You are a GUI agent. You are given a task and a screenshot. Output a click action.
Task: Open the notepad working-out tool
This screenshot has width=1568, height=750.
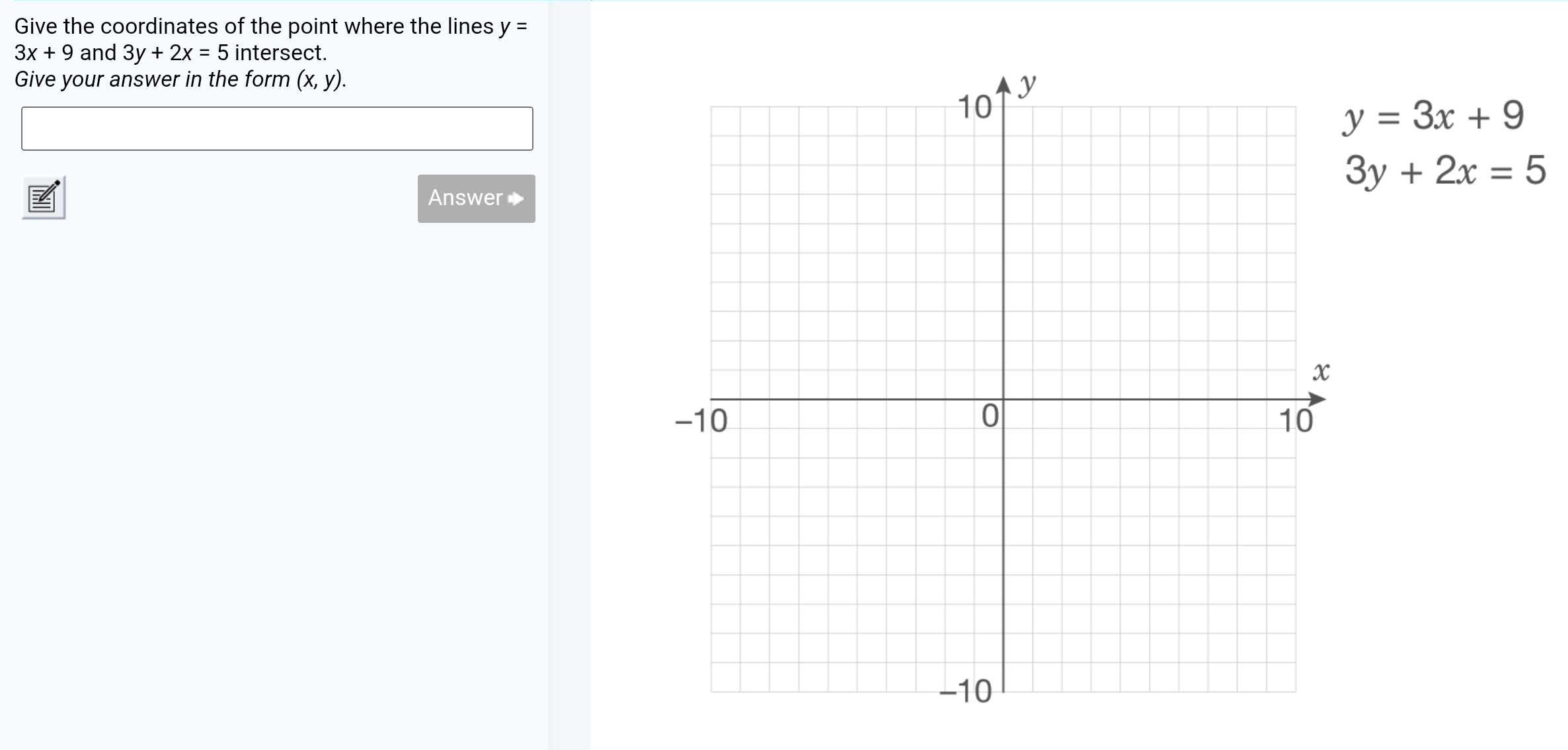pyautogui.click(x=44, y=197)
